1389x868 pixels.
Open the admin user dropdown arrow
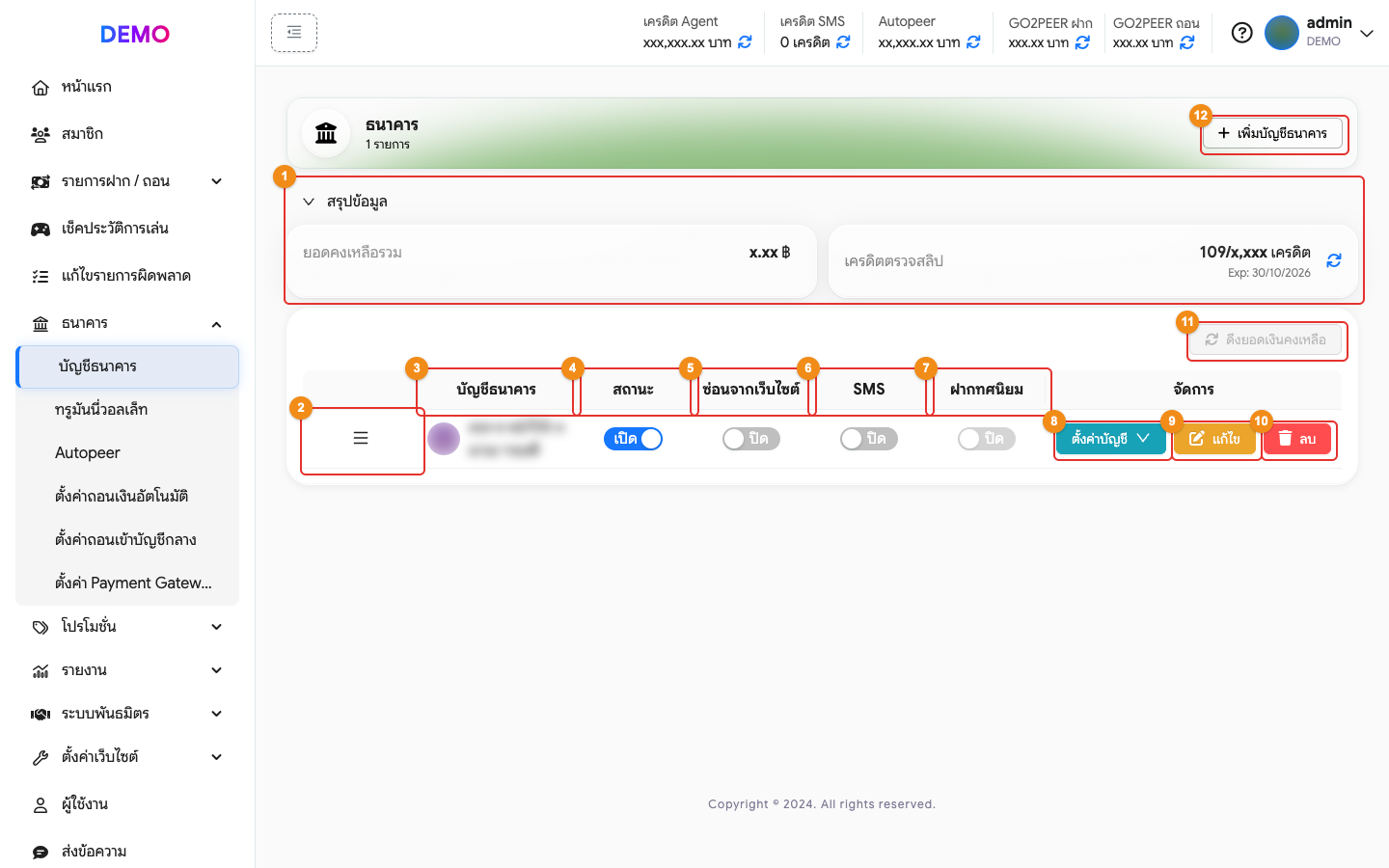pyautogui.click(x=1367, y=34)
